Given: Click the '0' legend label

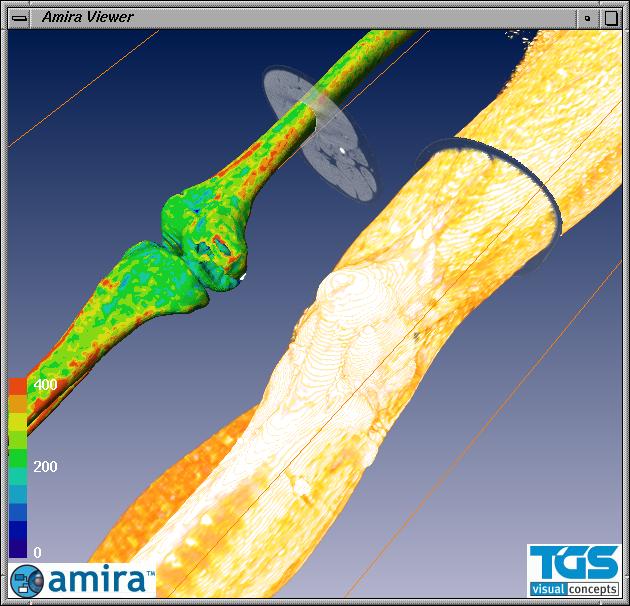Looking at the screenshot, I should click(x=37, y=553).
